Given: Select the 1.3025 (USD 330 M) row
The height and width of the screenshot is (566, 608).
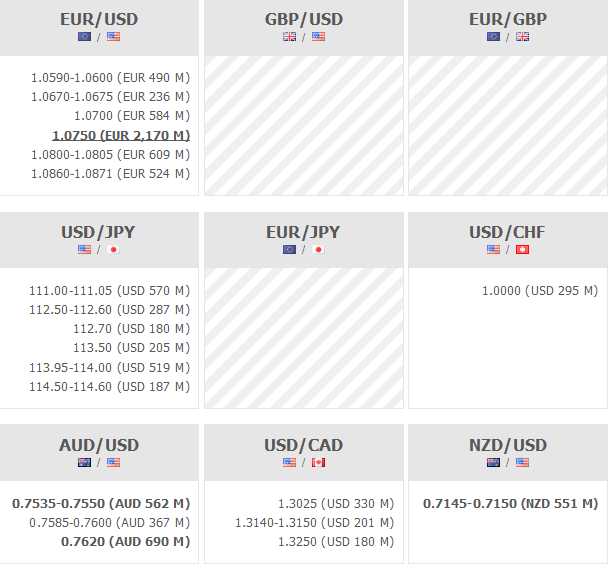Looking at the screenshot, I should coord(336,503).
